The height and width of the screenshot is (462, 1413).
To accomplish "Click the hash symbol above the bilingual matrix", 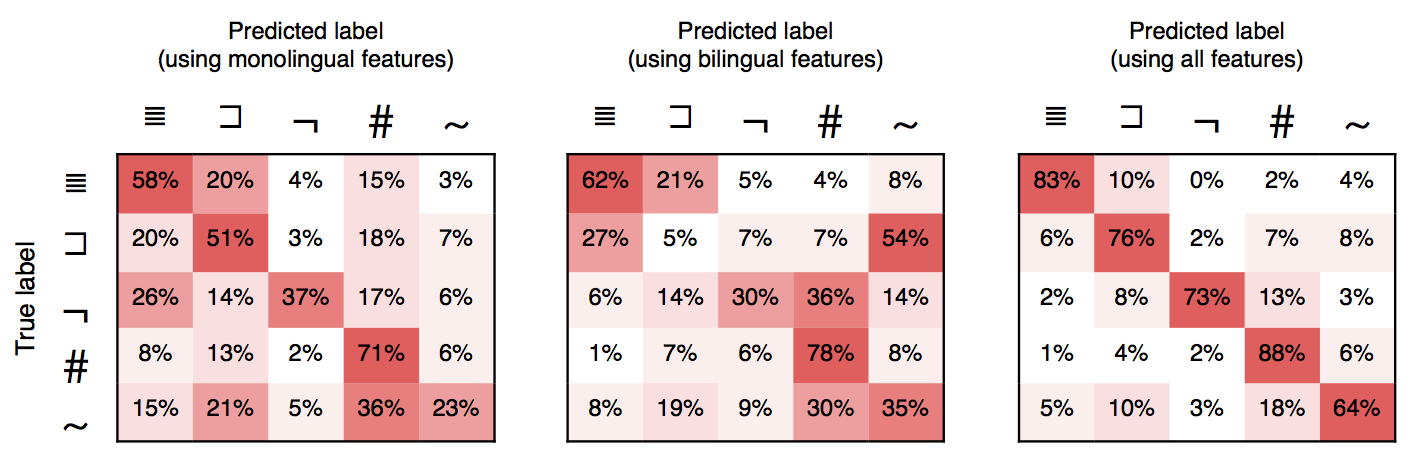I will click(830, 122).
